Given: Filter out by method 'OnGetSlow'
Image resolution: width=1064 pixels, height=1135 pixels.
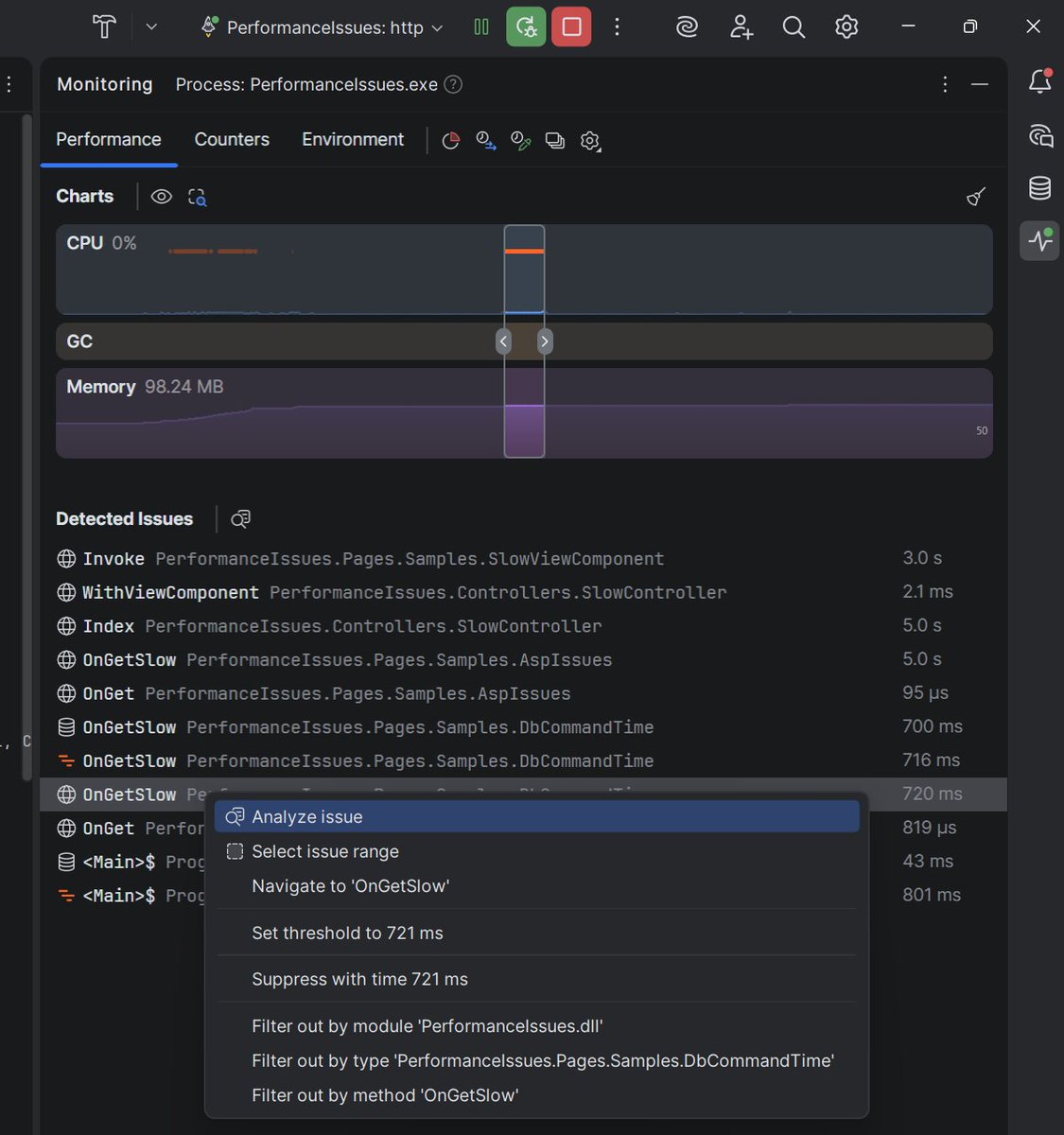Looking at the screenshot, I should (x=536, y=1095).
